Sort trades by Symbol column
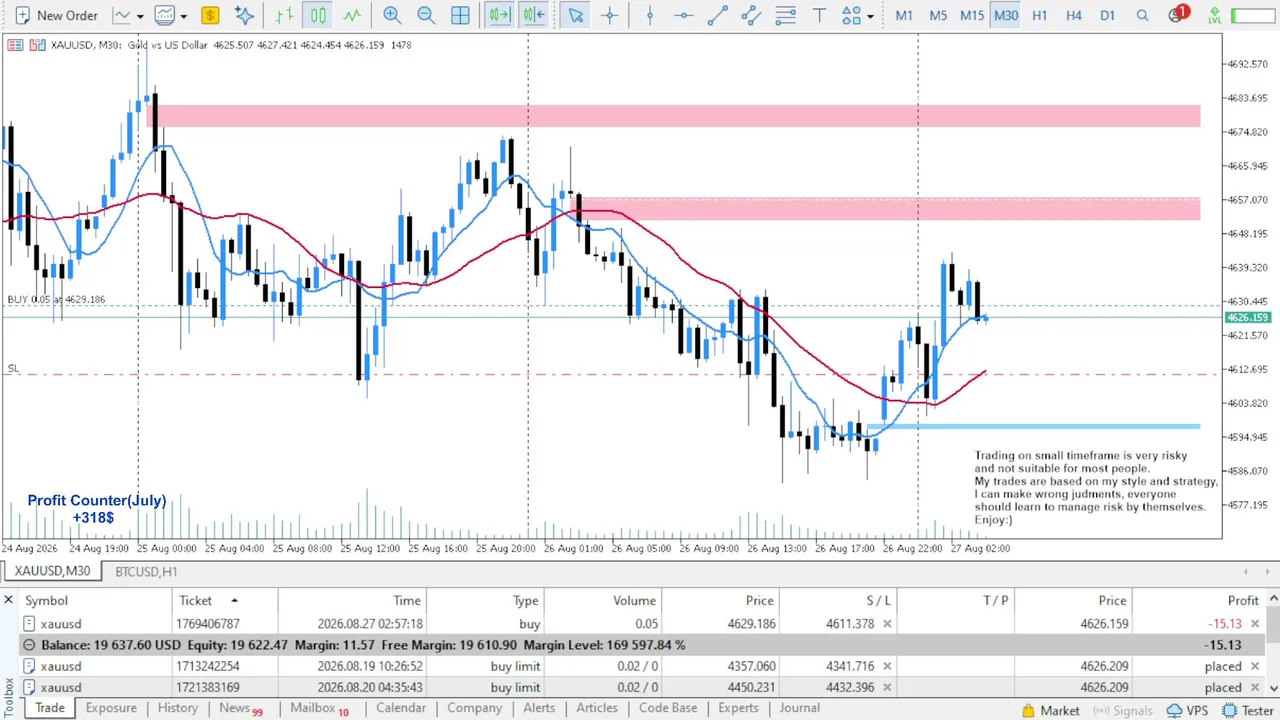 (96, 600)
